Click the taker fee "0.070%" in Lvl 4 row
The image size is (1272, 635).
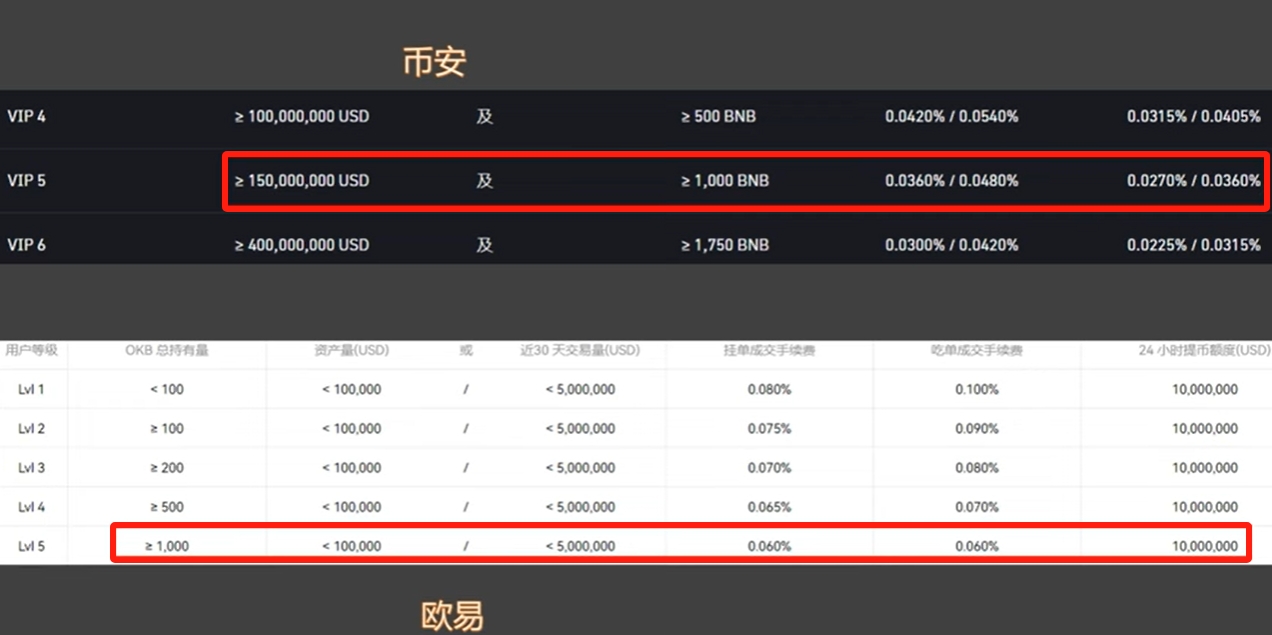976,507
